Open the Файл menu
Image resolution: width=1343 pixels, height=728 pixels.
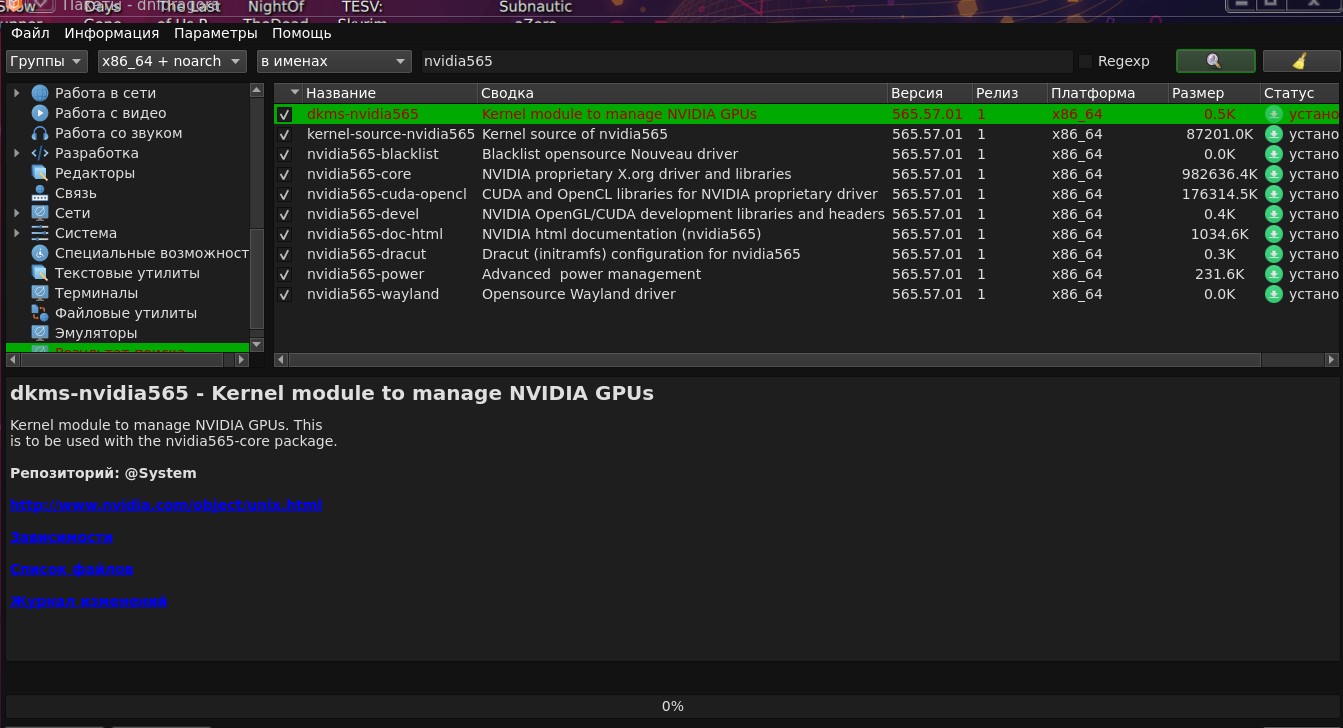click(x=30, y=33)
